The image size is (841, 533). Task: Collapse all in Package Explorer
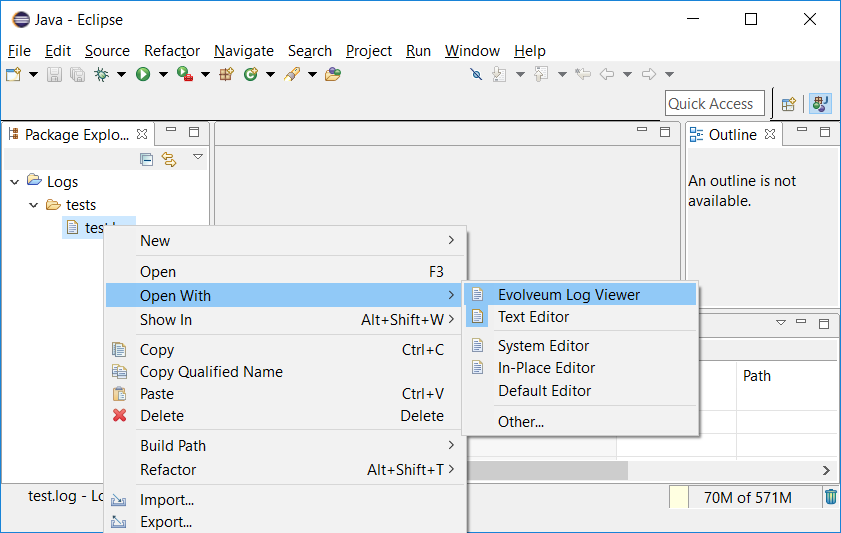[x=147, y=159]
